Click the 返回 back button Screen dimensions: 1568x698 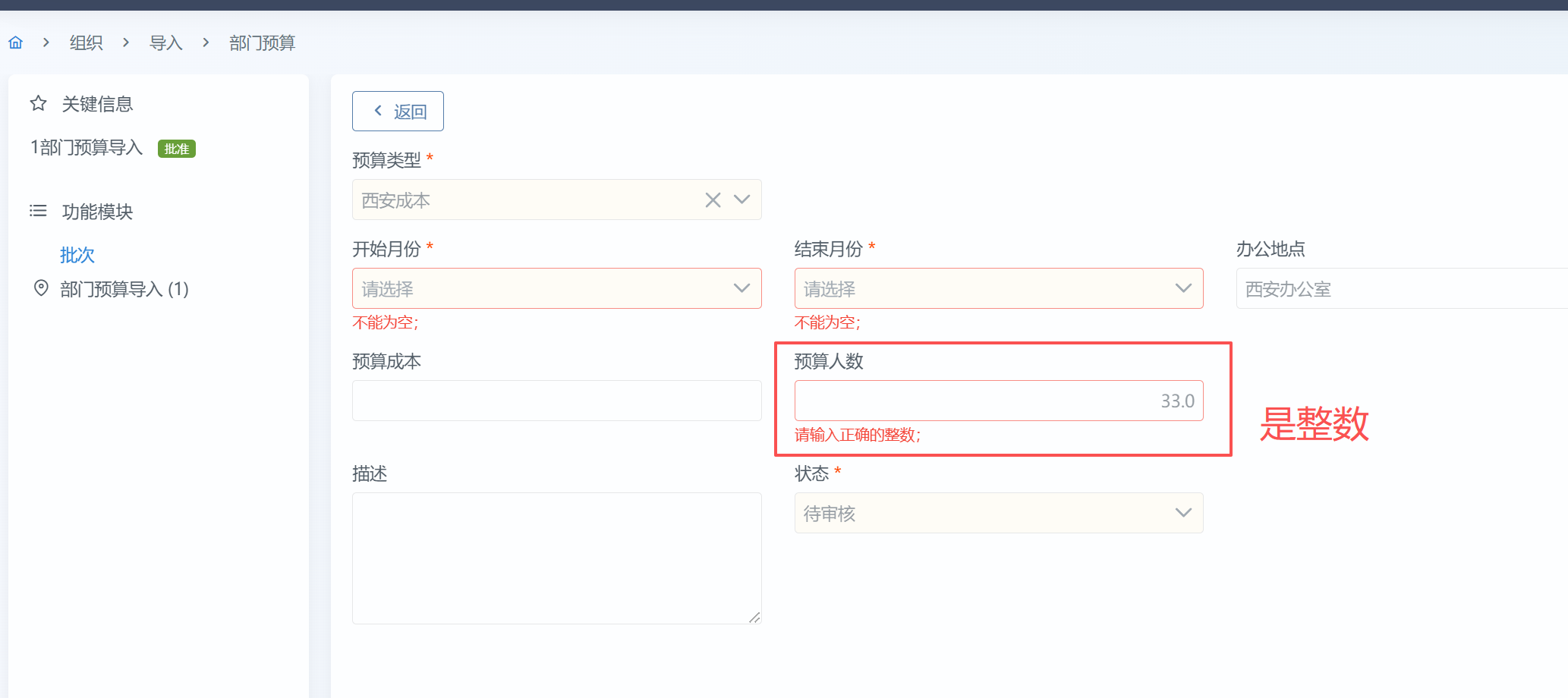(398, 112)
